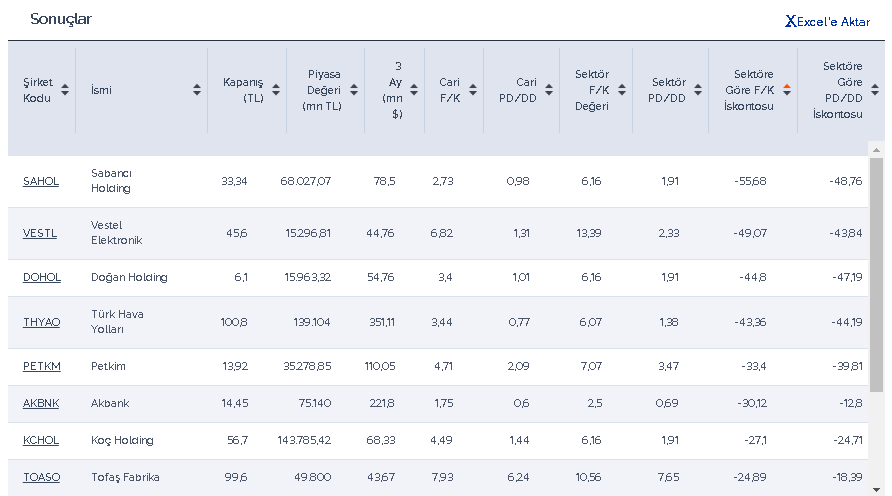Sort by Piyasa Değeri arrows
The image size is (892, 496).
352,90
